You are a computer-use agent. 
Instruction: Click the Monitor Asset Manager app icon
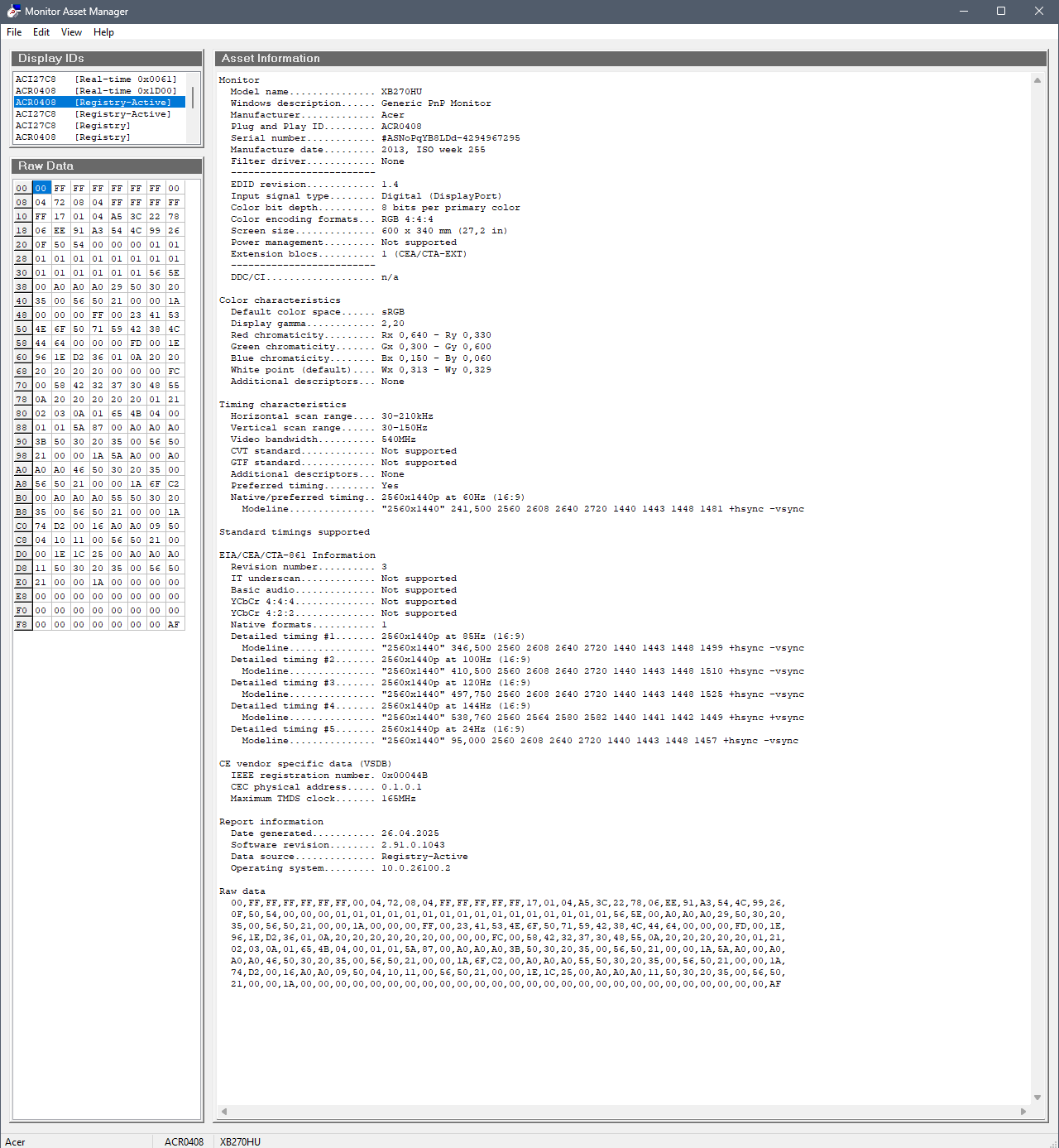click(x=13, y=12)
